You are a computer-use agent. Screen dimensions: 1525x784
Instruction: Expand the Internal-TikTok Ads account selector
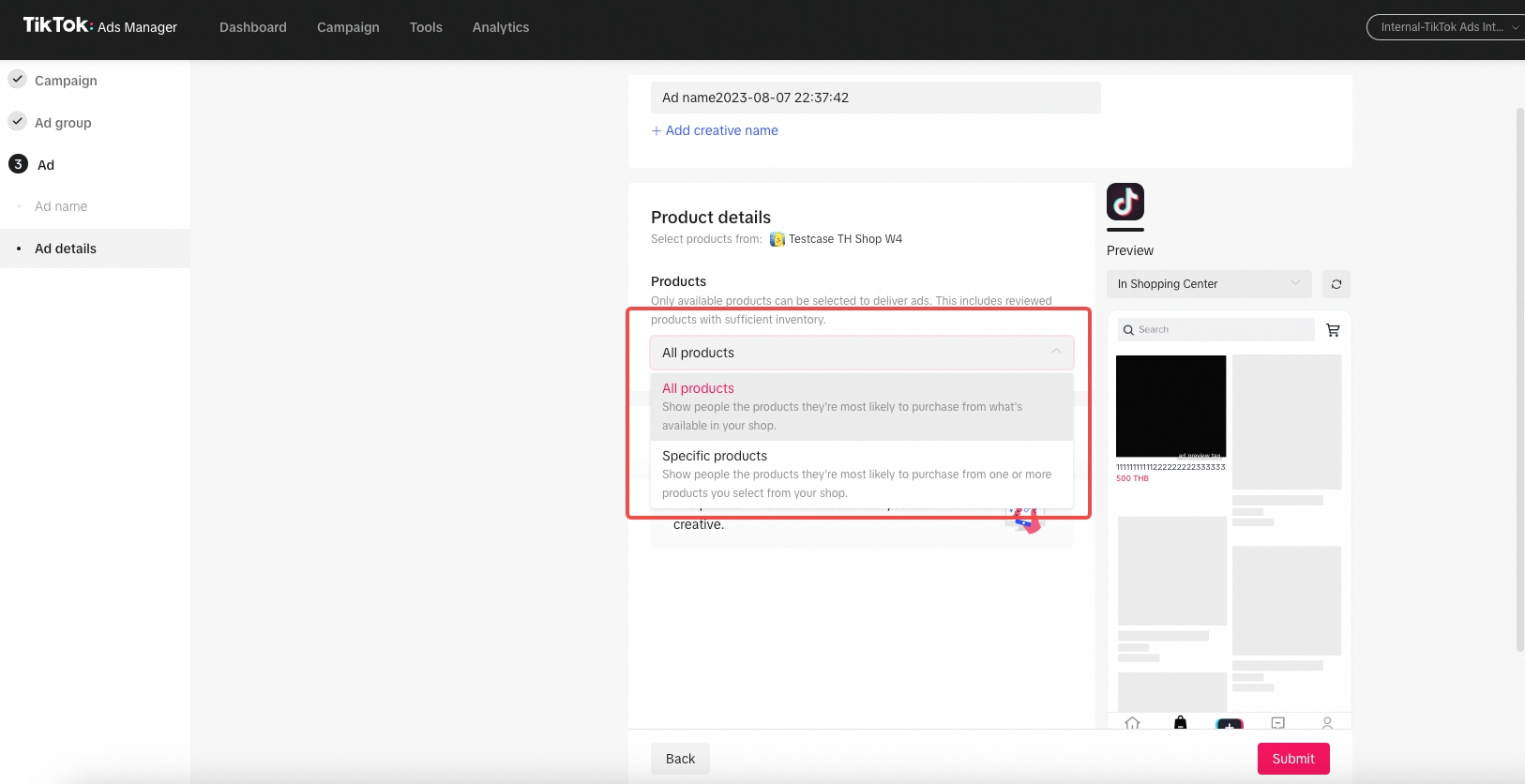click(x=1446, y=27)
